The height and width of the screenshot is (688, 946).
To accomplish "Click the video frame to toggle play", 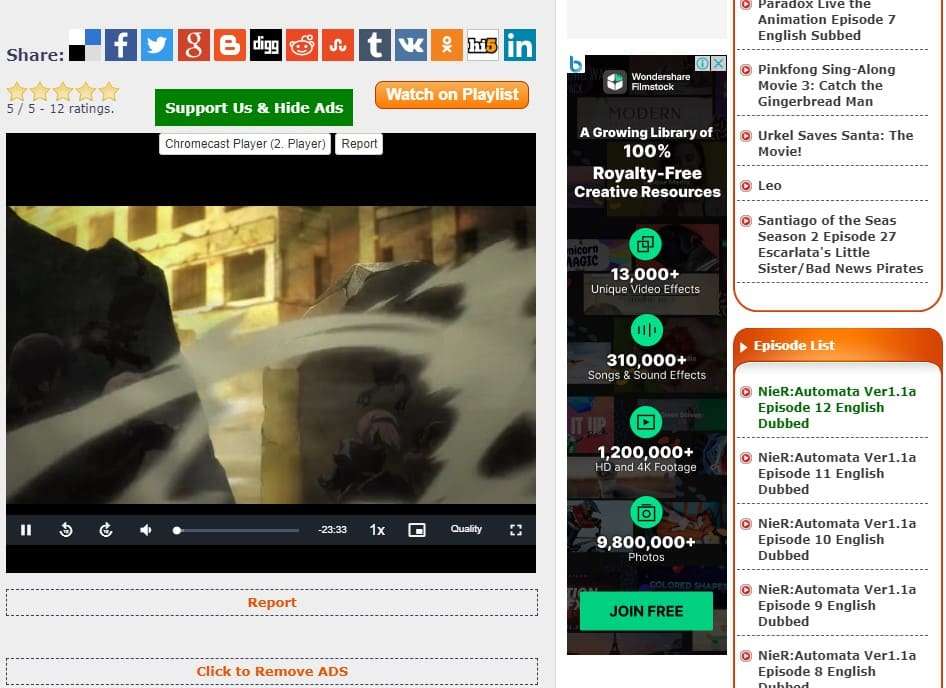I will (x=271, y=355).
